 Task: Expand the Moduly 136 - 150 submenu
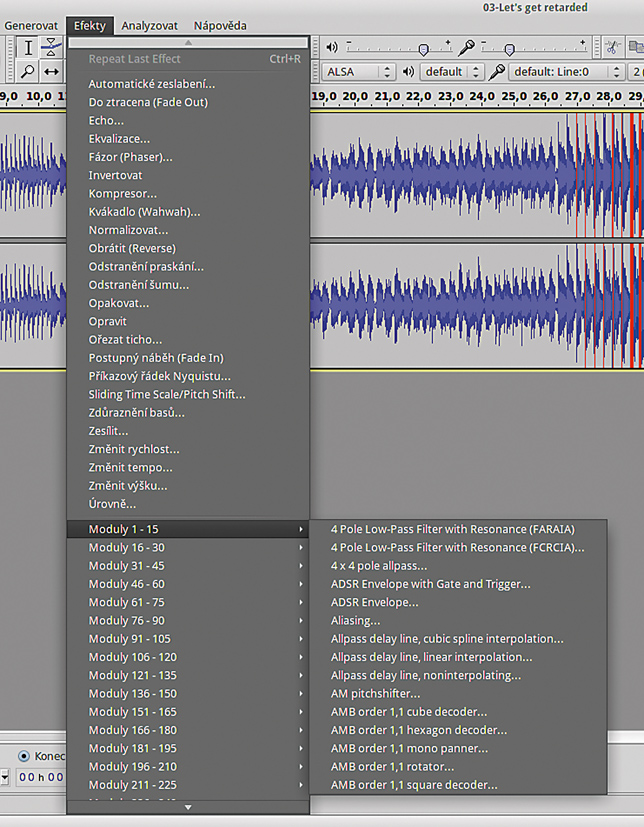click(x=188, y=694)
